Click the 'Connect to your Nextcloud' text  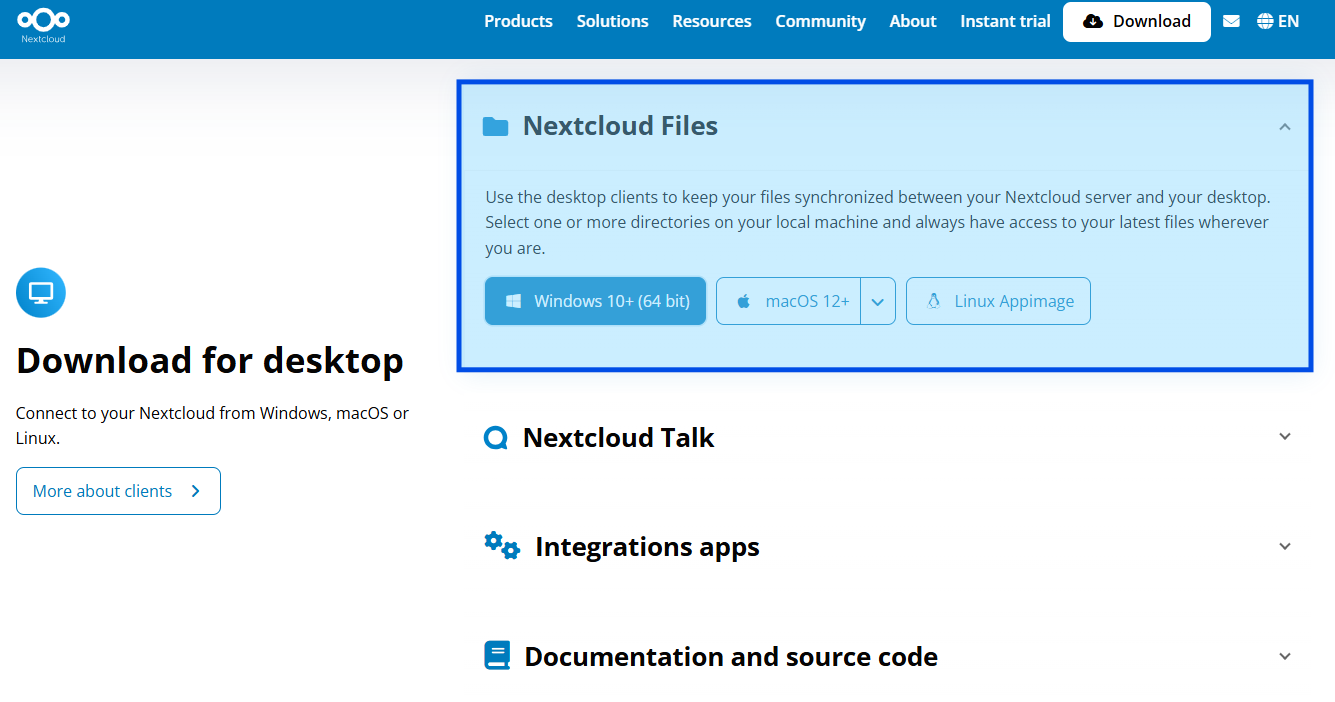pyautogui.click(x=212, y=425)
